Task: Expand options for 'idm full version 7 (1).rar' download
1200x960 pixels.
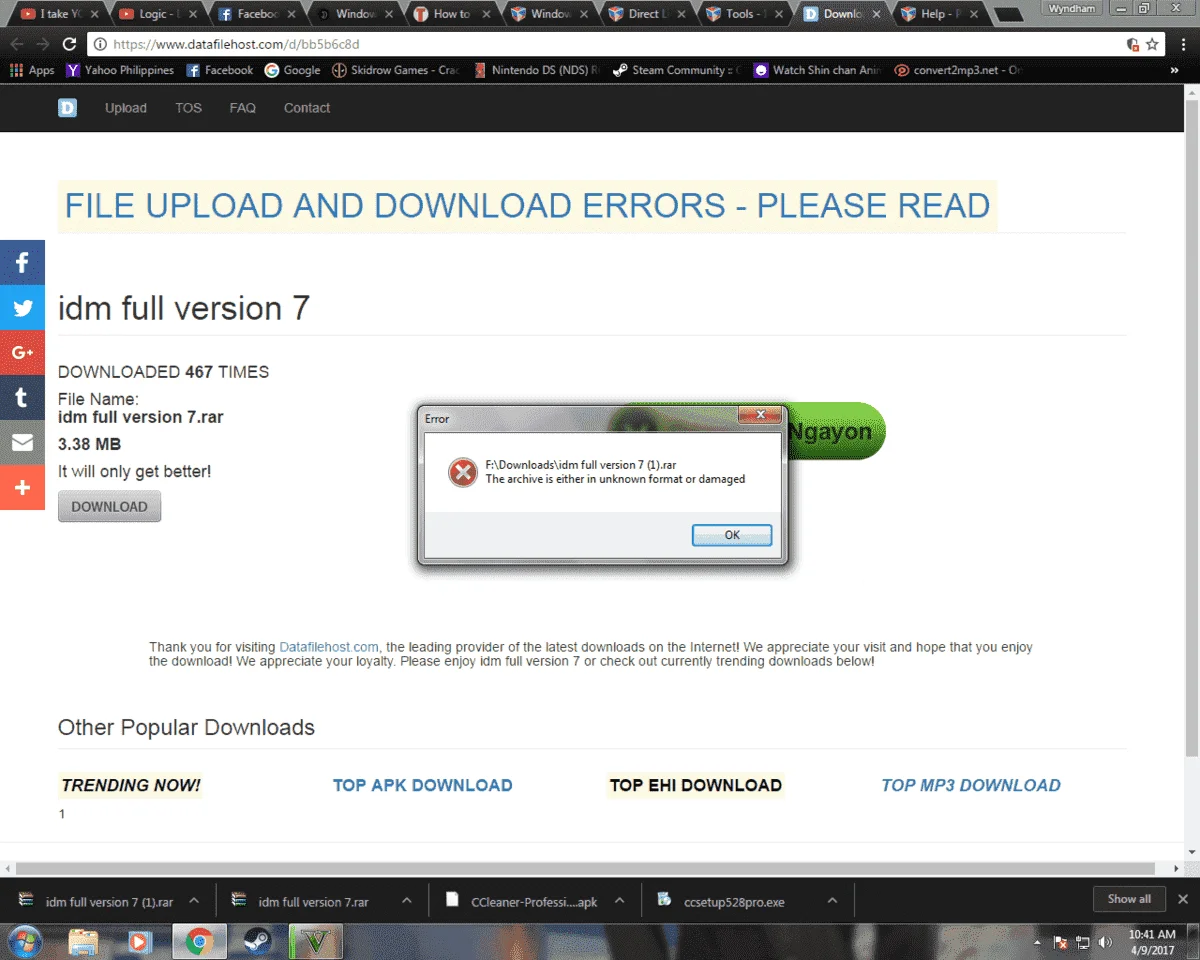Action: [194, 901]
